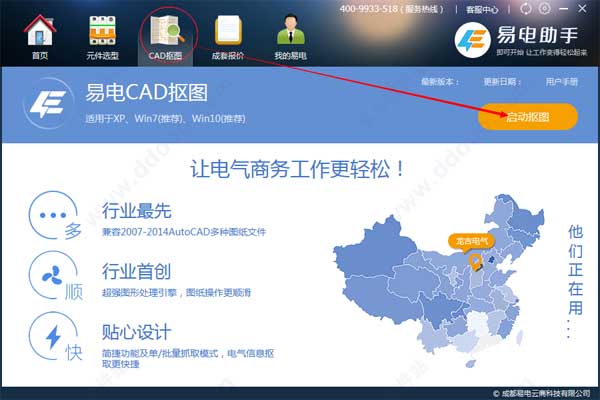
Task: Click the 顺 fan circle icon
Action: point(55,276)
